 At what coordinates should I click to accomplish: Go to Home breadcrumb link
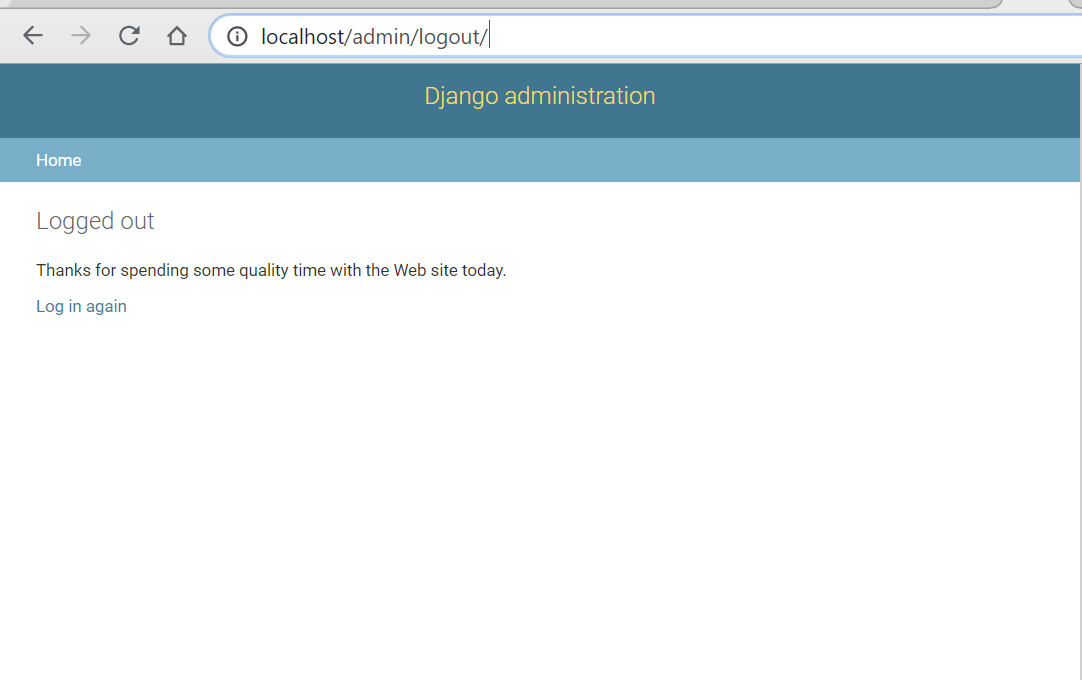pyautogui.click(x=59, y=160)
